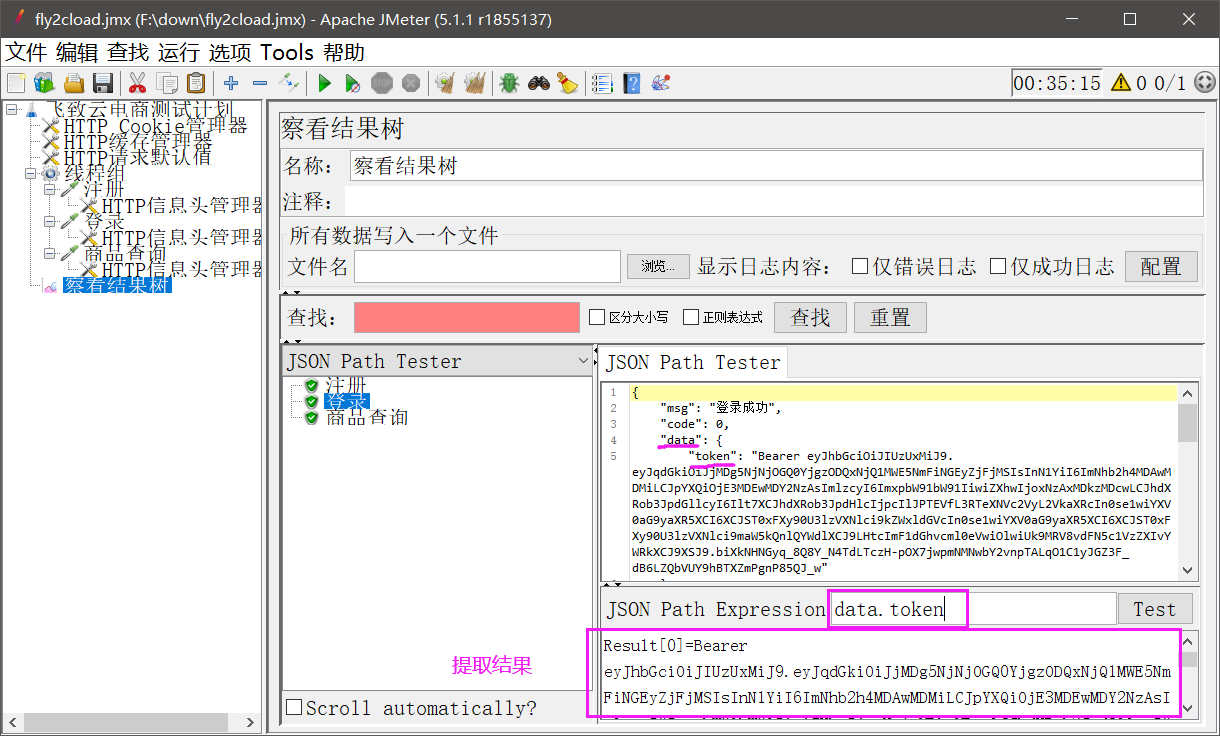Open the JSON Path Tester view dropdown
The height and width of the screenshot is (736, 1220).
pos(583,361)
